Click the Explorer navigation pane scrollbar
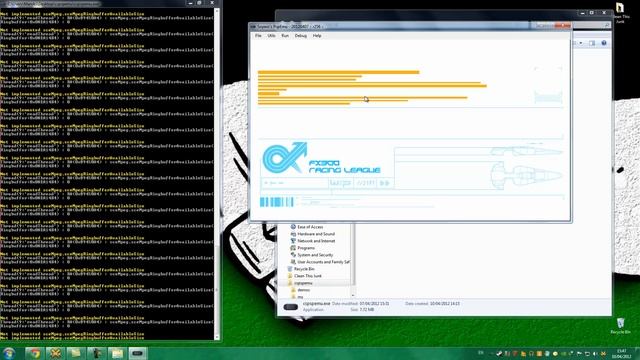 click(353, 260)
